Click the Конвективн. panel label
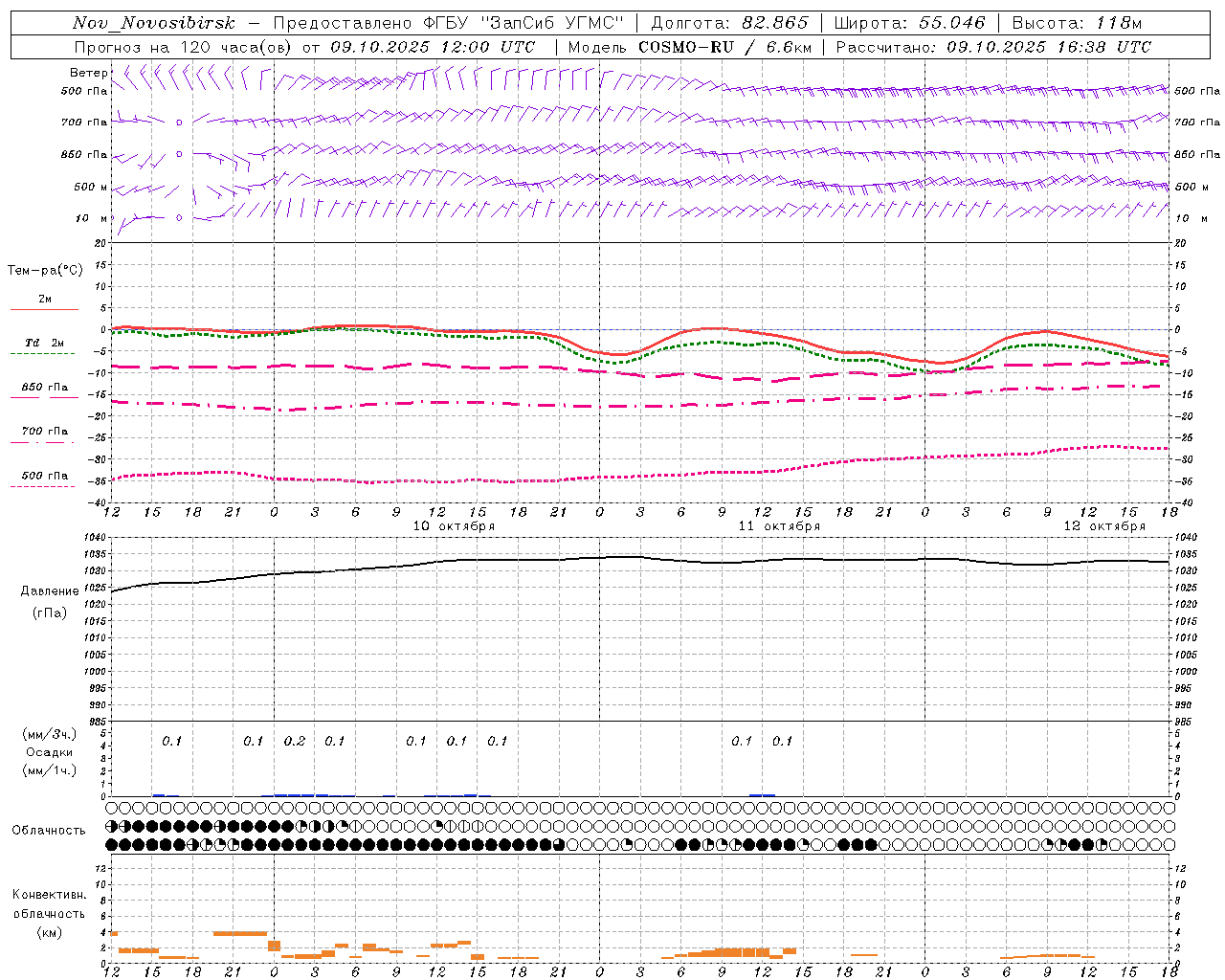Image resolution: width=1225 pixels, height=980 pixels. pyautogui.click(x=50, y=895)
